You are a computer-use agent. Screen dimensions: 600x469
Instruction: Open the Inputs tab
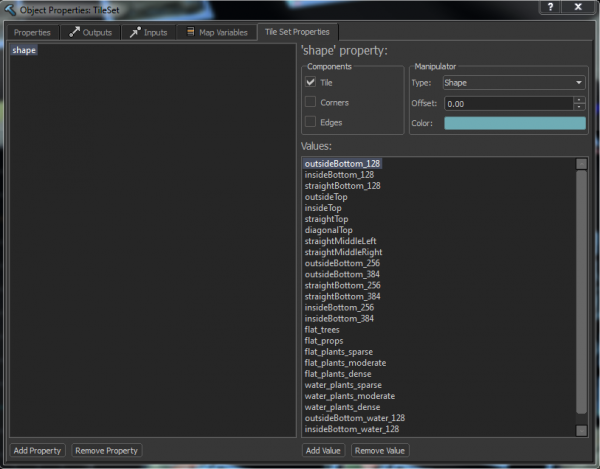pyautogui.click(x=148, y=33)
